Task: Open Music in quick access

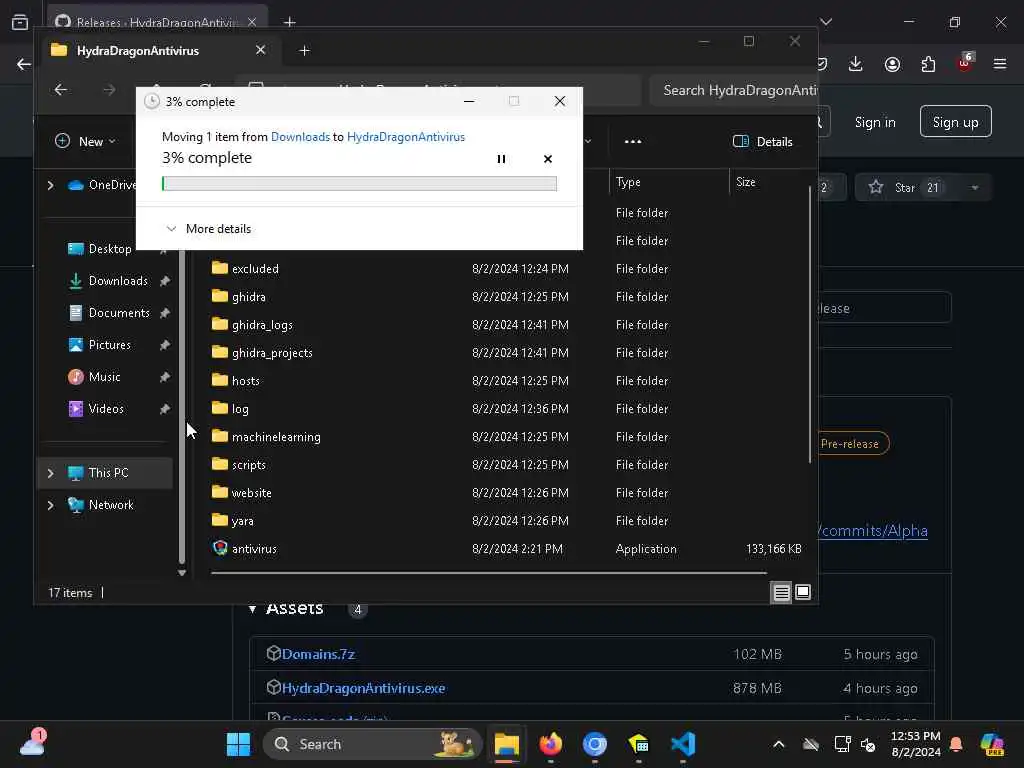Action: (x=94, y=377)
